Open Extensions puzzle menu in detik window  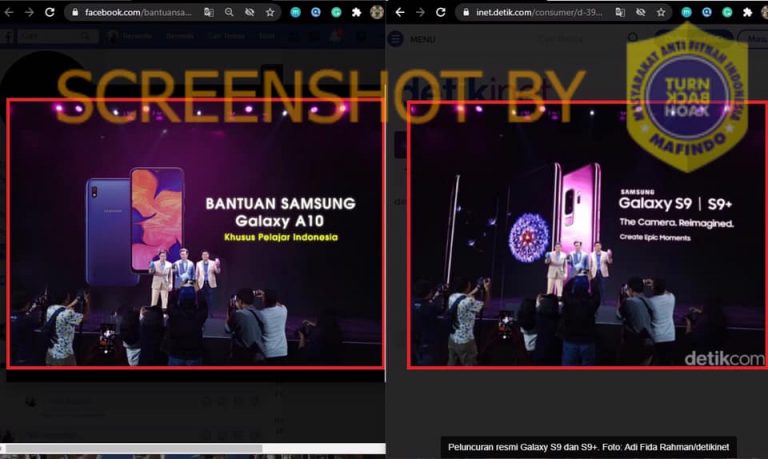click(x=747, y=12)
